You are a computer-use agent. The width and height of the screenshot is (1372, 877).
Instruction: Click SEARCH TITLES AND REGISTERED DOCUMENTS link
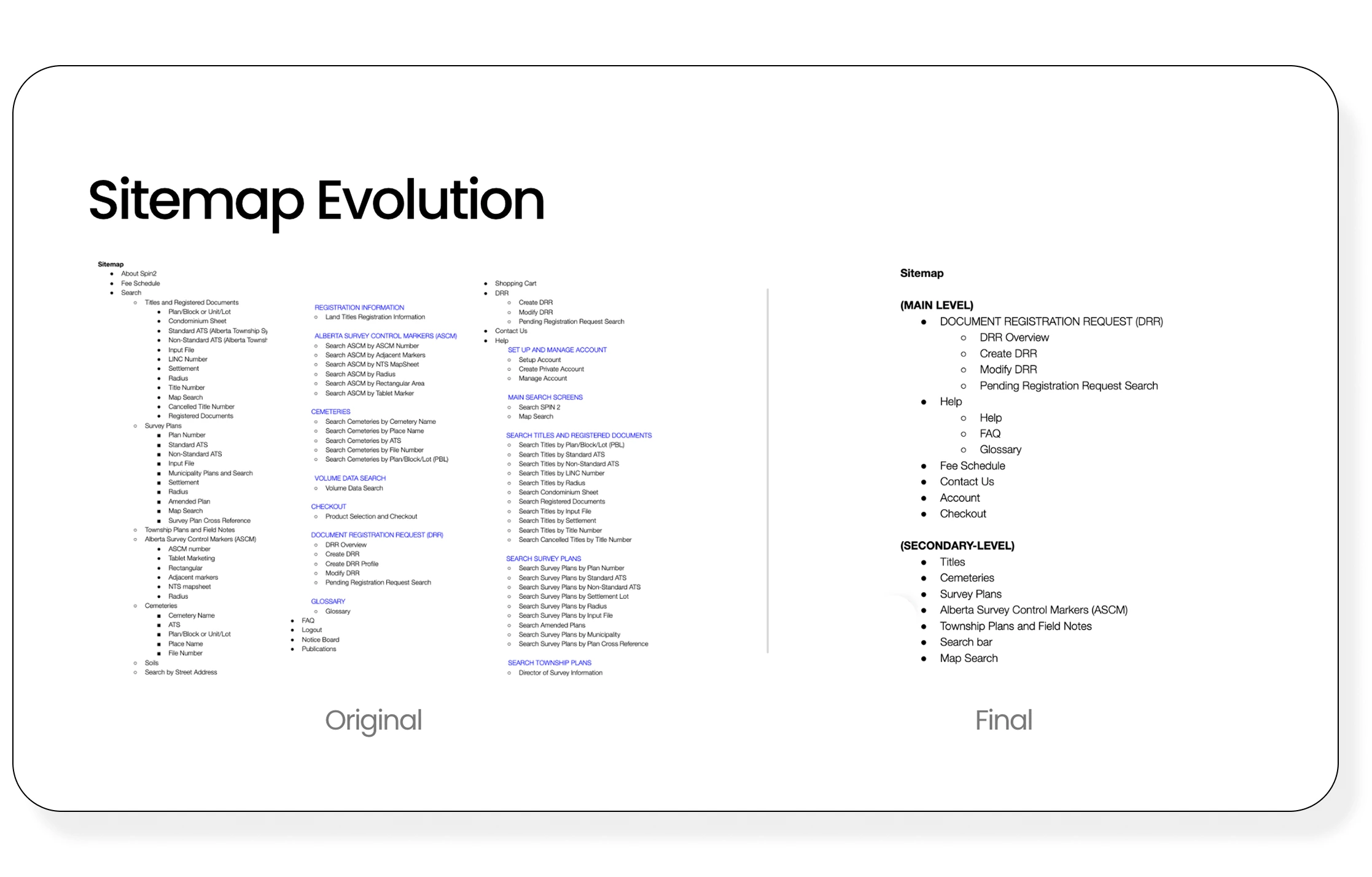point(579,435)
